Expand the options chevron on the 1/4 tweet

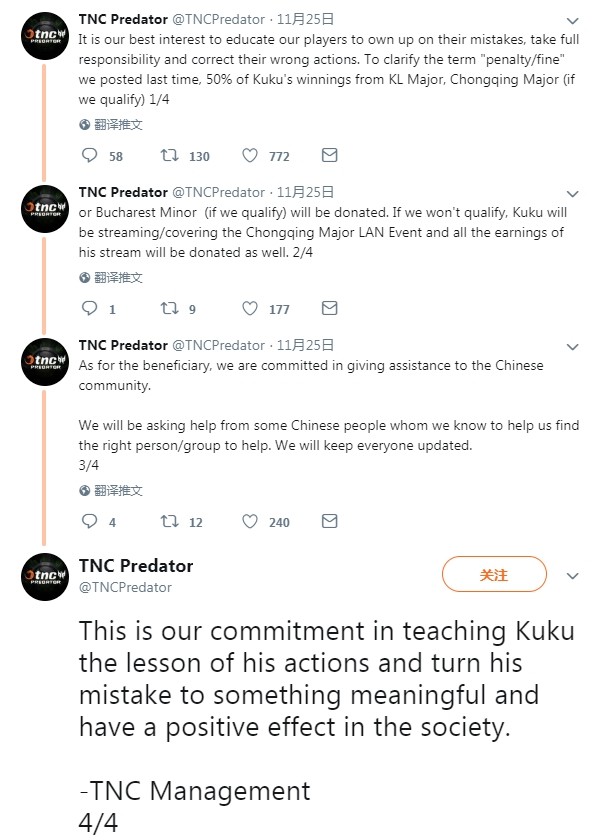[572, 20]
